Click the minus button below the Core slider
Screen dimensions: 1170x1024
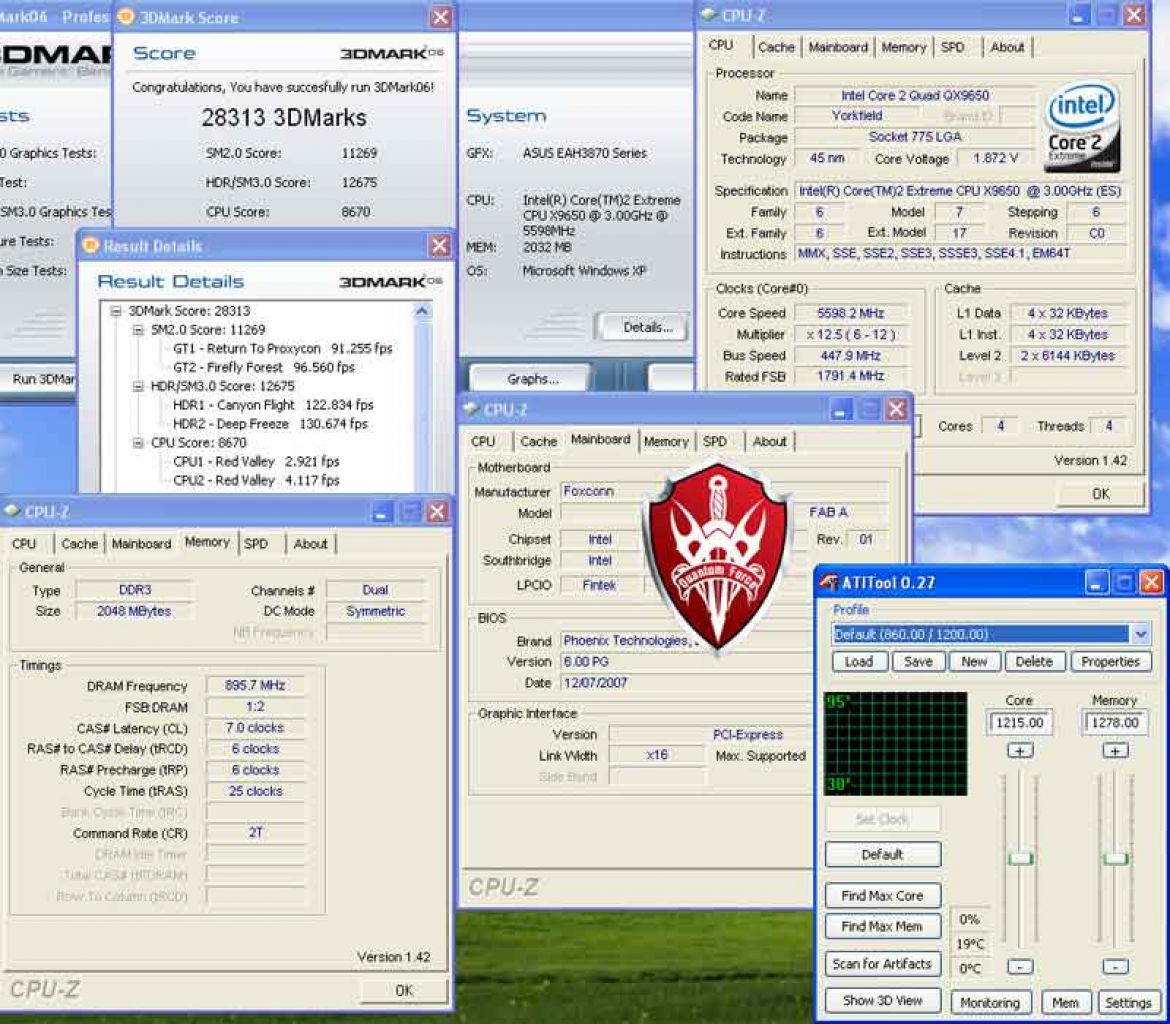(1019, 967)
